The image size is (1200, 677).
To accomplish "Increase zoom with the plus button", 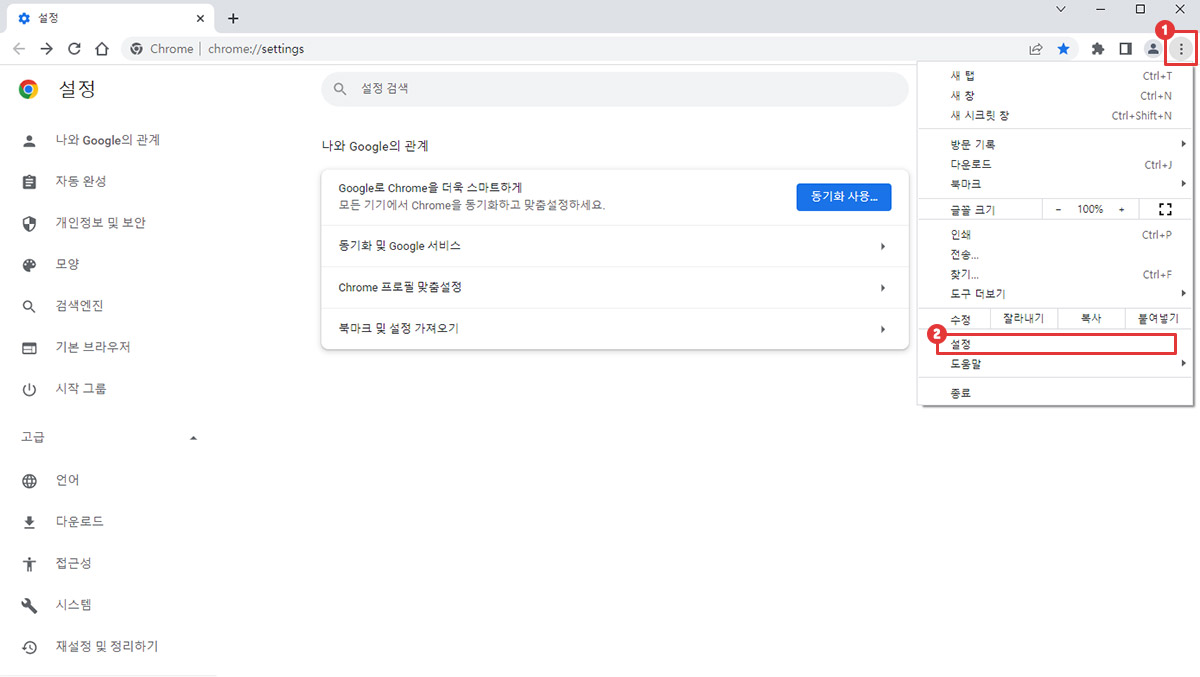I will 1121,209.
